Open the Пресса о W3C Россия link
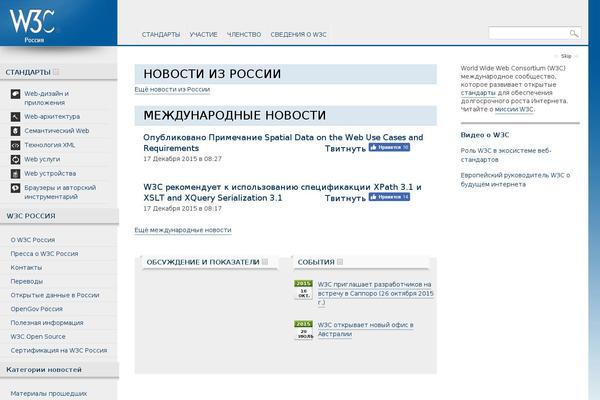 click(x=44, y=254)
